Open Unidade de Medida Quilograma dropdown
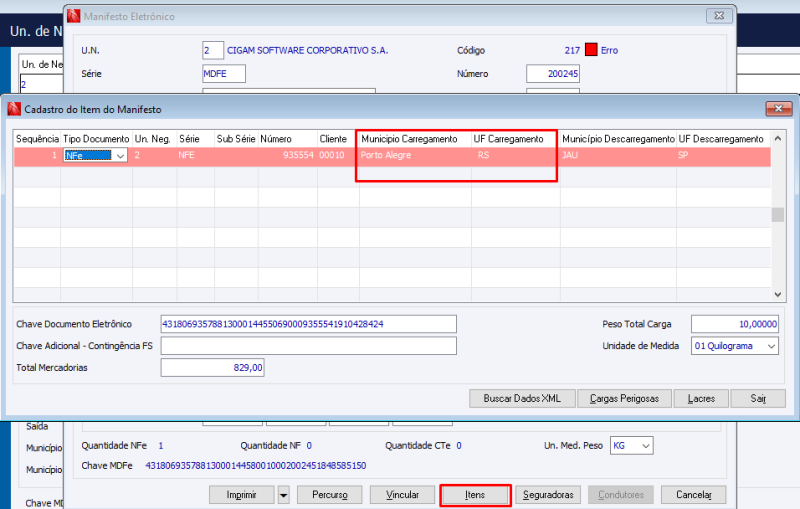This screenshot has width=800, height=509. 771,346
